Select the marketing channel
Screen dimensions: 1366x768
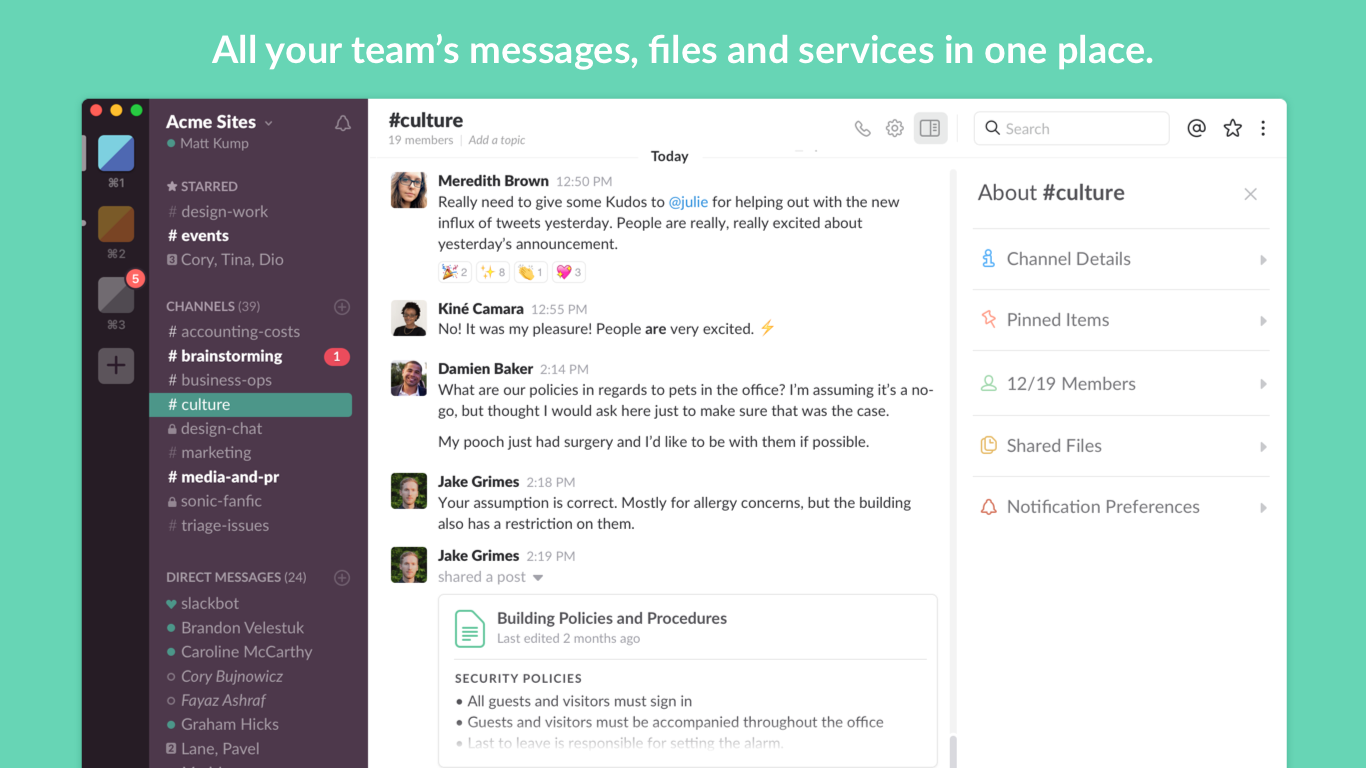[x=209, y=452]
